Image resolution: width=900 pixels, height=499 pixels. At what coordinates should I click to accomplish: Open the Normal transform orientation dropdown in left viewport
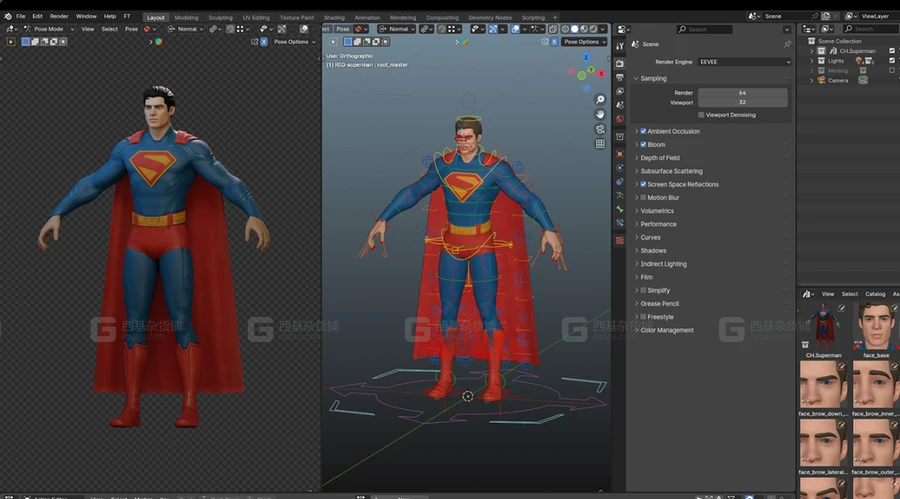click(x=186, y=29)
